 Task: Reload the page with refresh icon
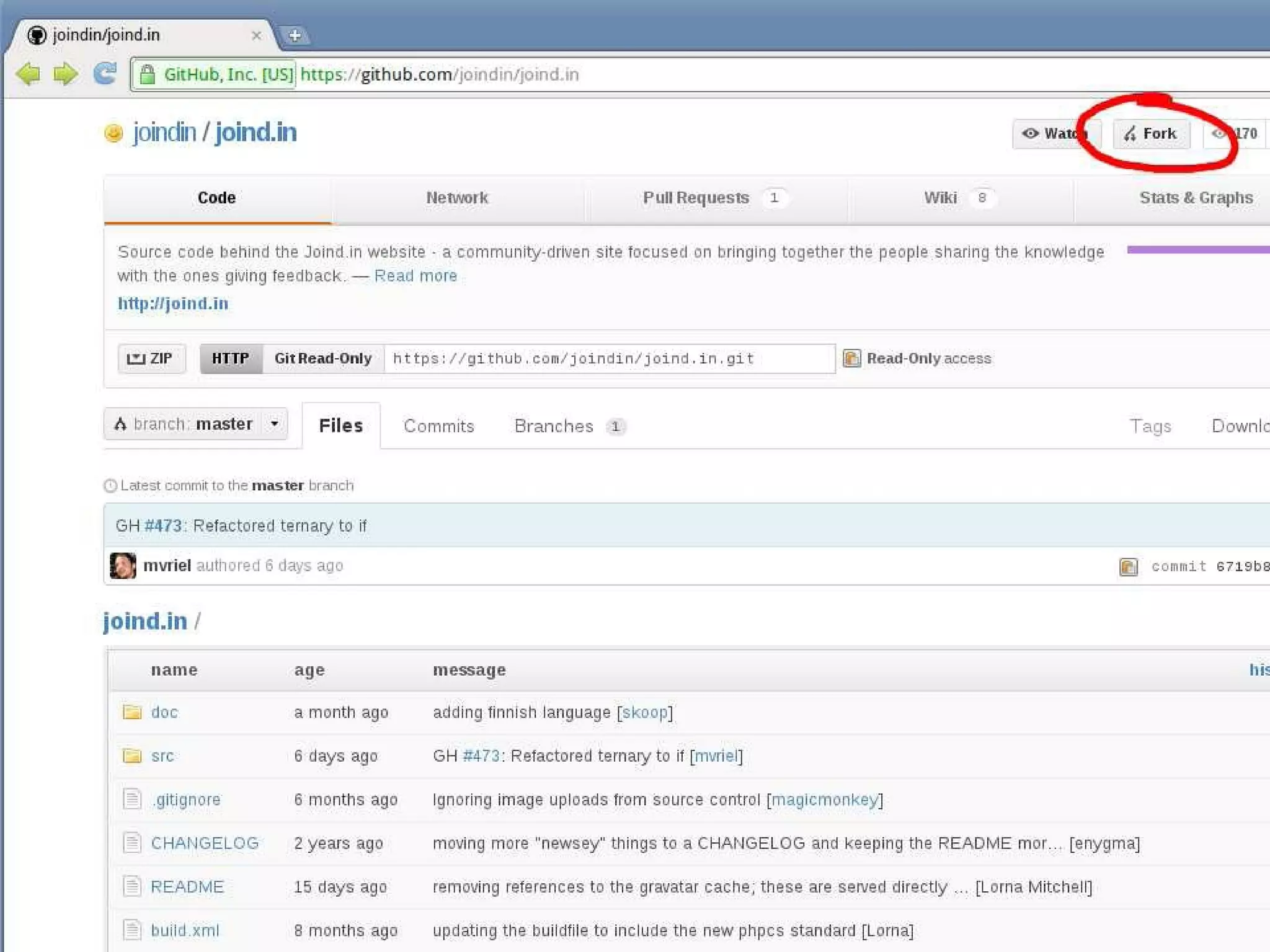(105, 73)
